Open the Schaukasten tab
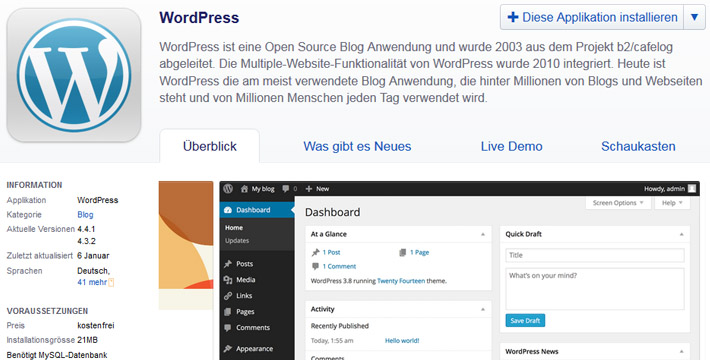The image size is (710, 360). click(638, 146)
